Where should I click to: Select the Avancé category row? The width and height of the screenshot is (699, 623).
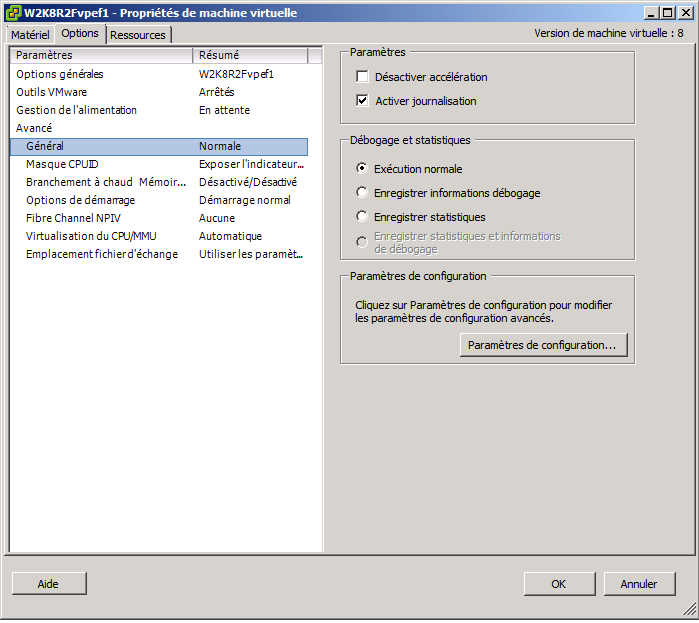pyautogui.click(x=159, y=128)
